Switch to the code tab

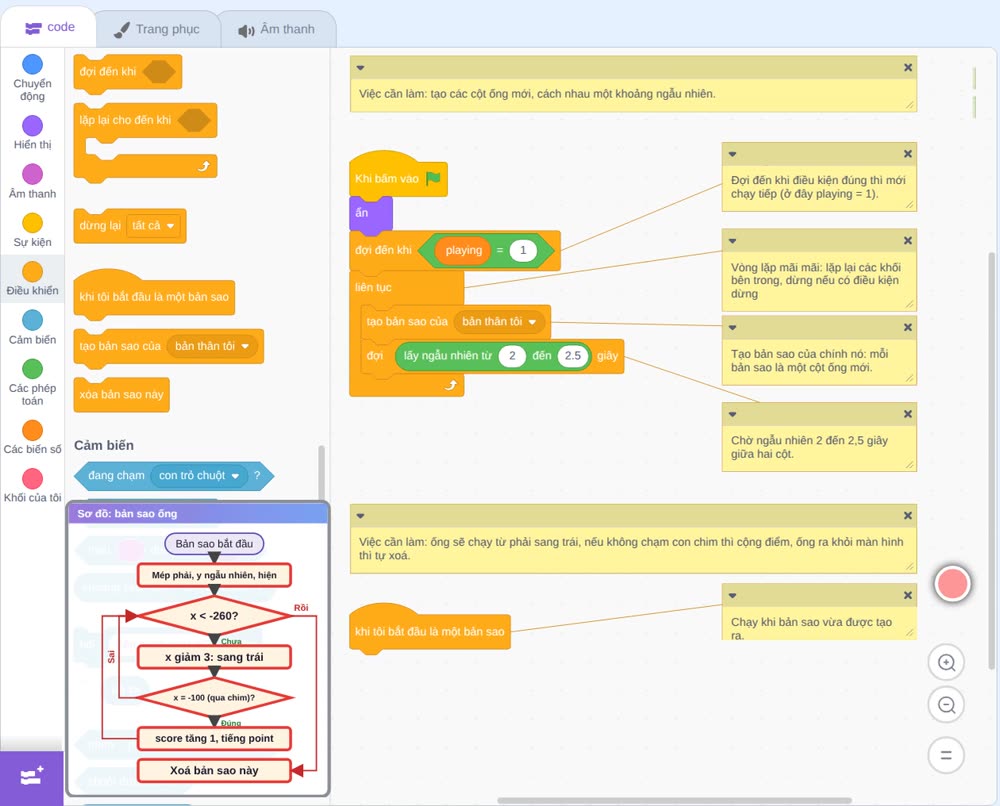(x=49, y=27)
